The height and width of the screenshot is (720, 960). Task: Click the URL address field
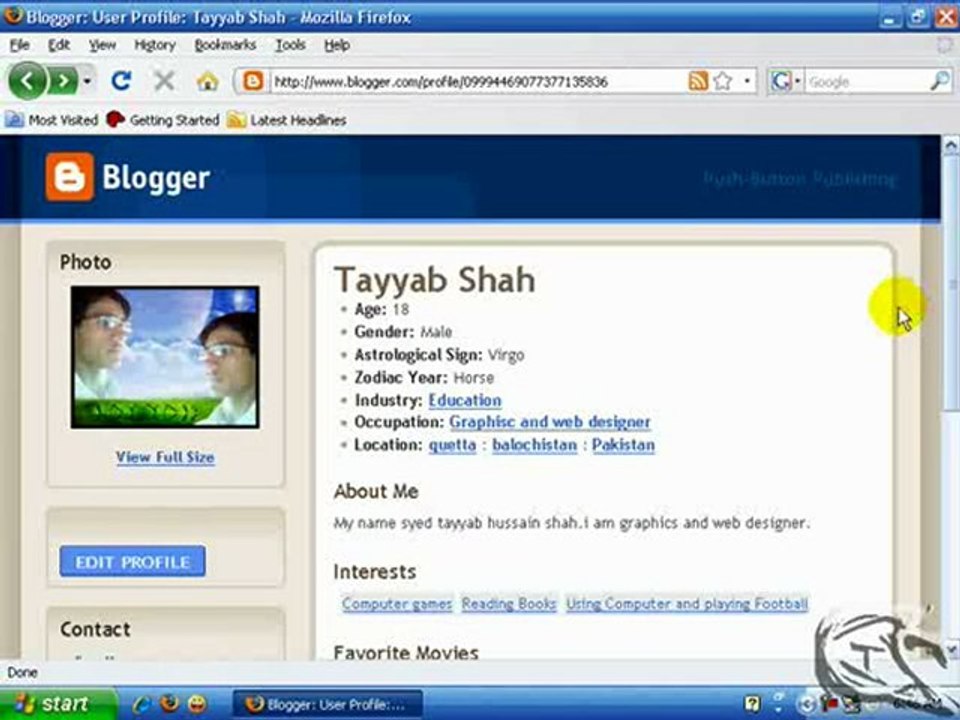pyautogui.click(x=478, y=81)
